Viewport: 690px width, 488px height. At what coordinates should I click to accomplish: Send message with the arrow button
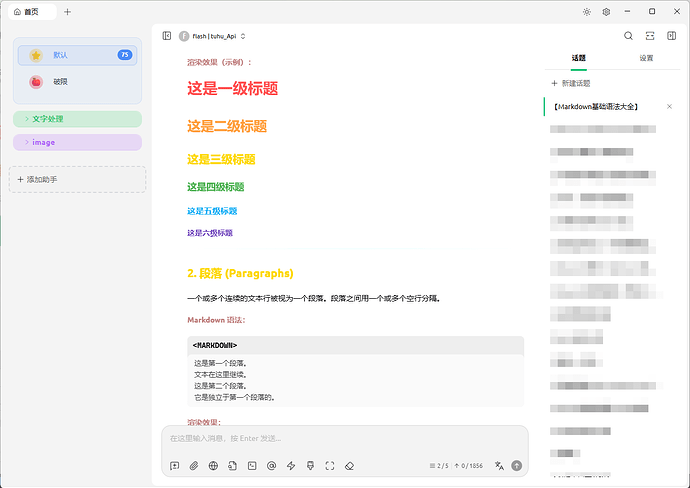(x=517, y=466)
